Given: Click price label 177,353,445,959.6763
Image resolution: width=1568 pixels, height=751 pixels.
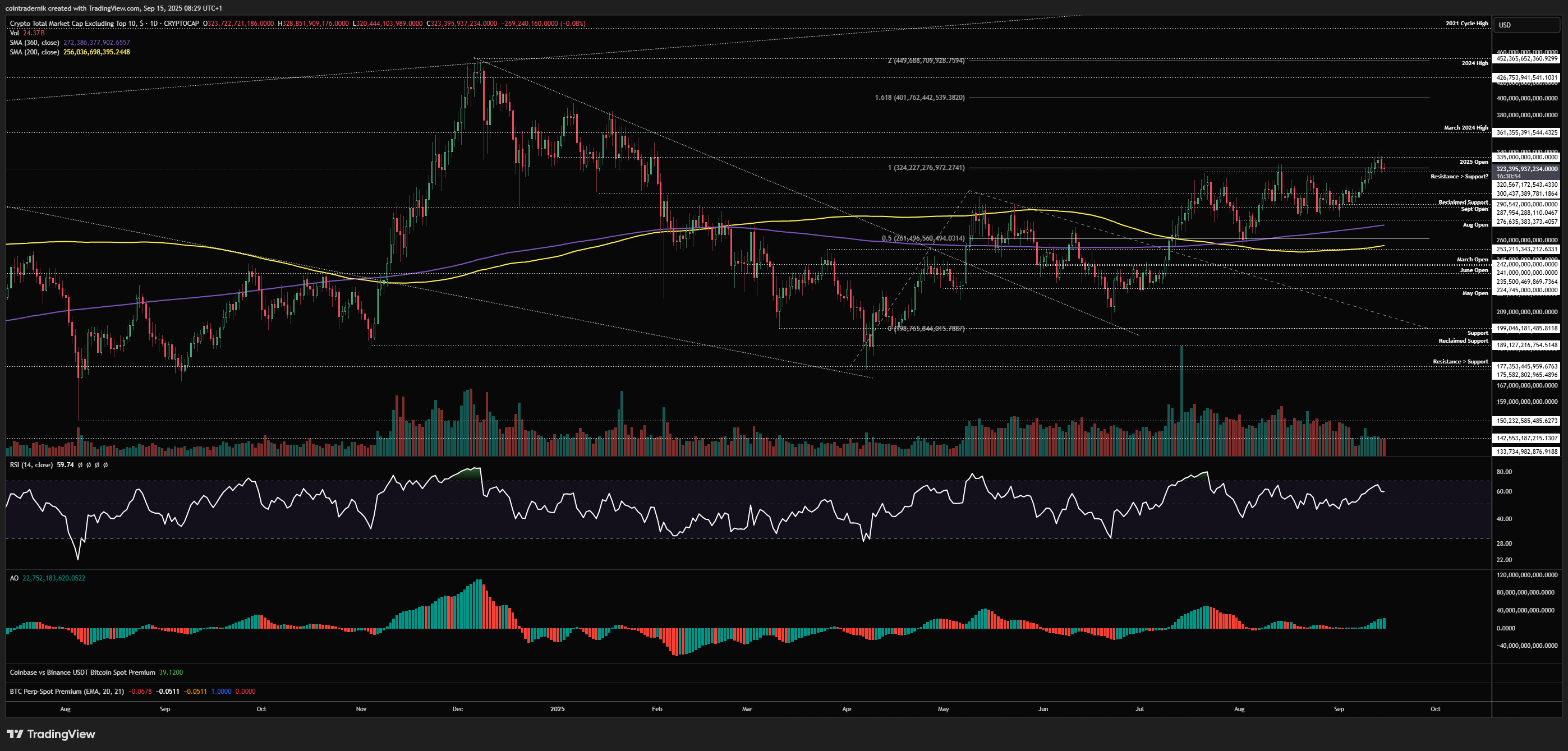Looking at the screenshot, I should (1527, 367).
